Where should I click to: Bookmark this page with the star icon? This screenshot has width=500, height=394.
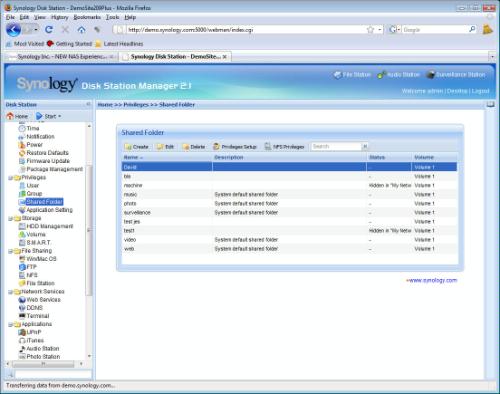pos(370,30)
